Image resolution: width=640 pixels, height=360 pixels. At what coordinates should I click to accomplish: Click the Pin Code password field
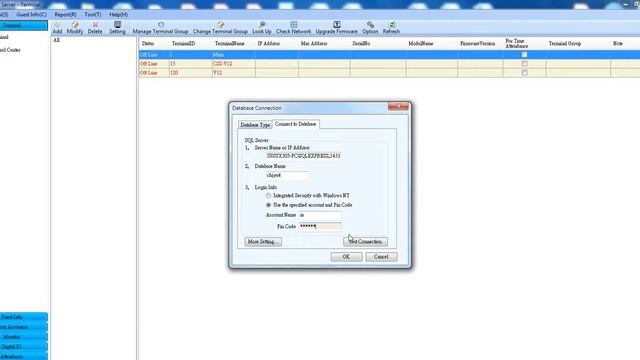[320, 226]
